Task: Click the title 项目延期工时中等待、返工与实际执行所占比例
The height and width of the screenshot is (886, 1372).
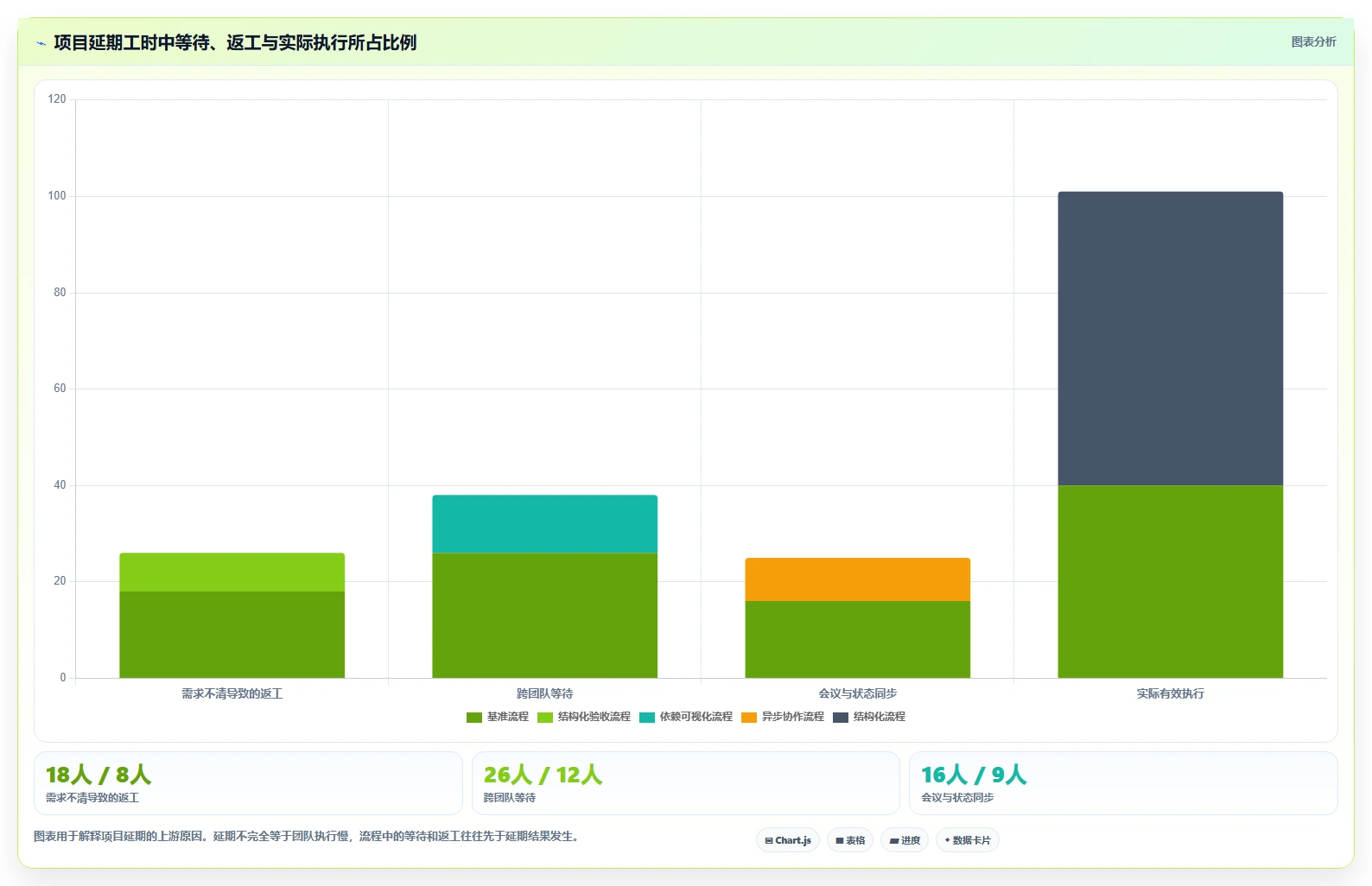Action: [235, 42]
